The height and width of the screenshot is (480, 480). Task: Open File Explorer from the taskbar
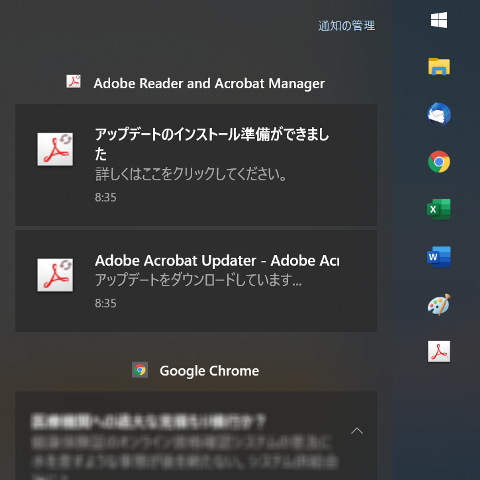coord(439,66)
